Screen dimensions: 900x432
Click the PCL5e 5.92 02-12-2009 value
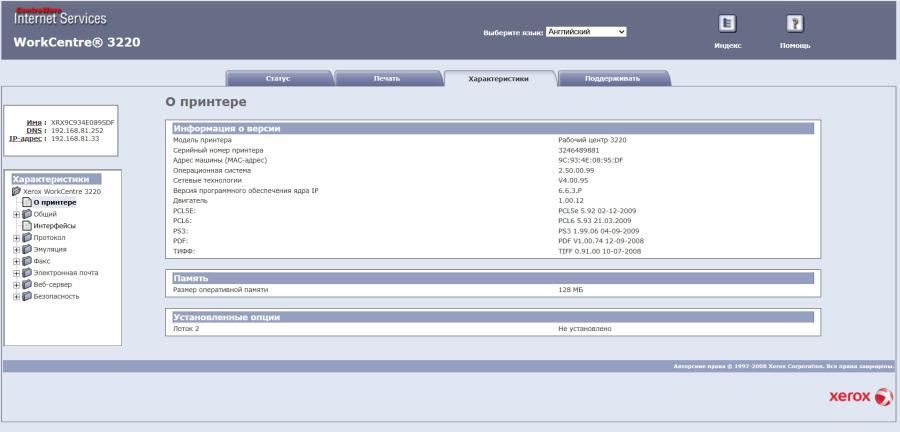coord(597,211)
